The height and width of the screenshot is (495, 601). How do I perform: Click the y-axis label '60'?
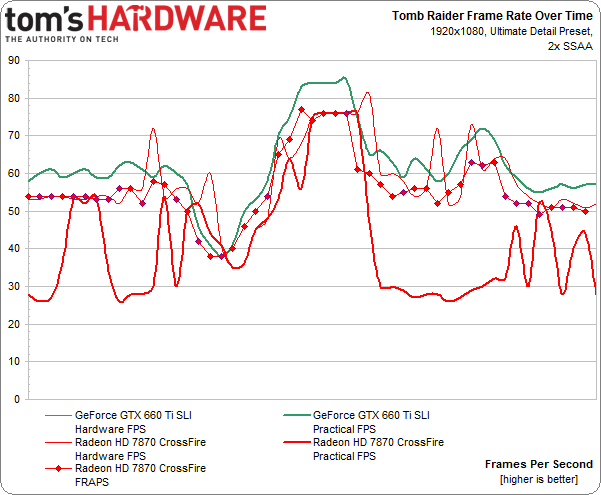click(13, 174)
